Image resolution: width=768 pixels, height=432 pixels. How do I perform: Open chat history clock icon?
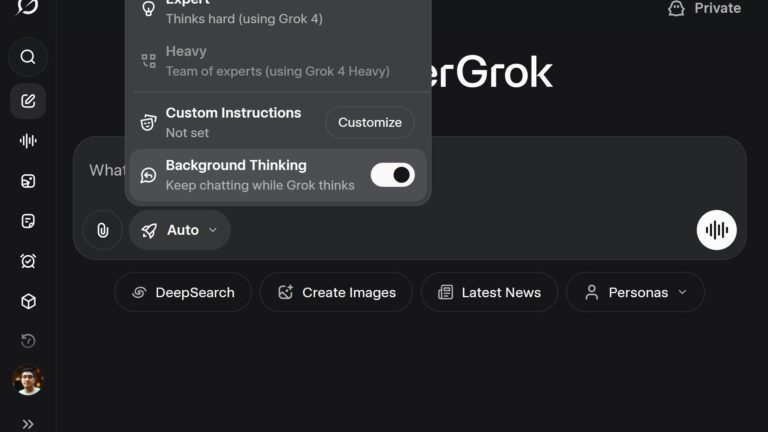click(x=28, y=341)
